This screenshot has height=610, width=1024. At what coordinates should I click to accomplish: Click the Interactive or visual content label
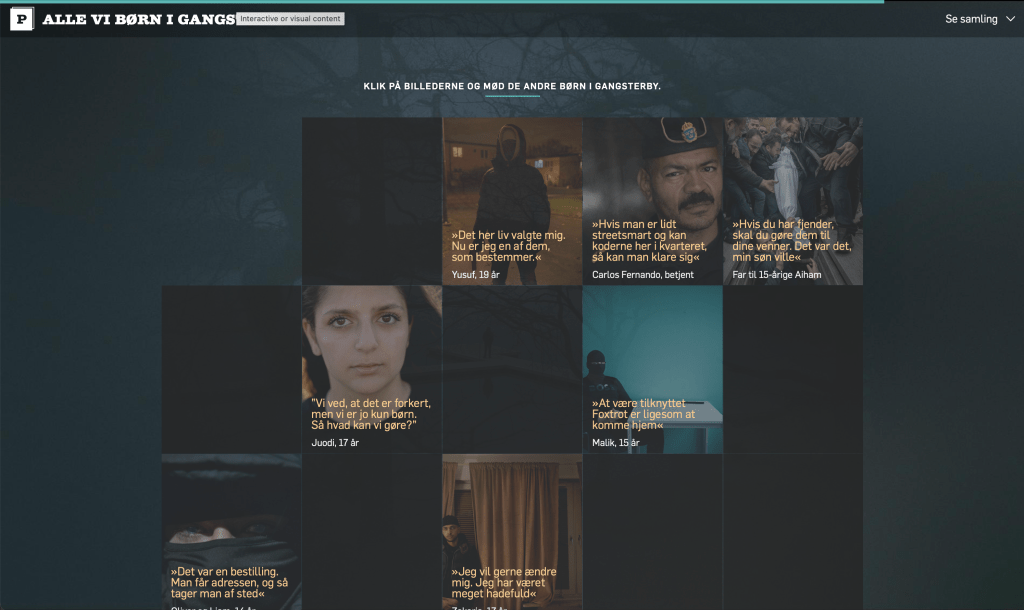[x=291, y=19]
